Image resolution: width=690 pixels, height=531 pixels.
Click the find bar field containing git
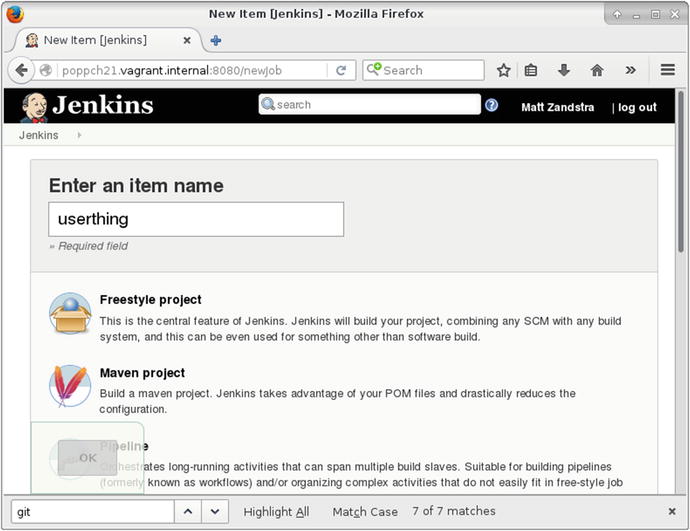pos(92,512)
